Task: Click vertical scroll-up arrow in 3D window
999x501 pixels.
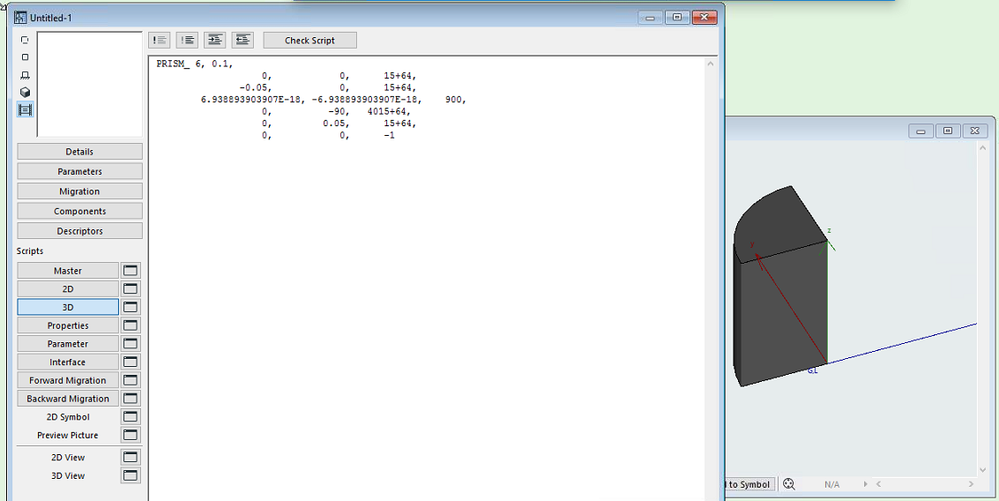Action: click(984, 147)
